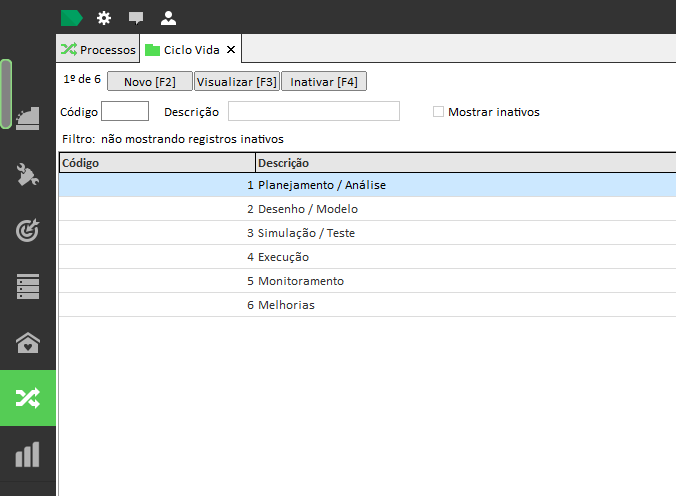Select the row Melhorias
Screen dimensions: 676x496
click(x=367, y=305)
